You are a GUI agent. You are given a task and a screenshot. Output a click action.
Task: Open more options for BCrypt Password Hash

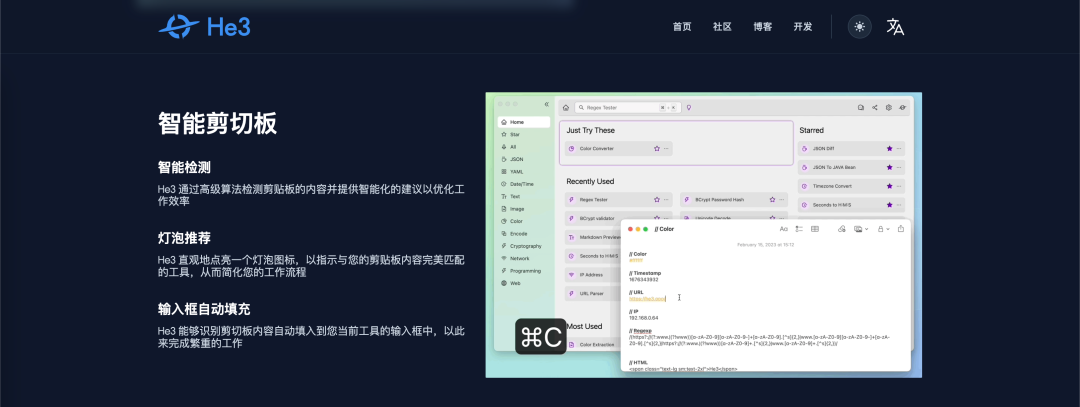(781, 200)
